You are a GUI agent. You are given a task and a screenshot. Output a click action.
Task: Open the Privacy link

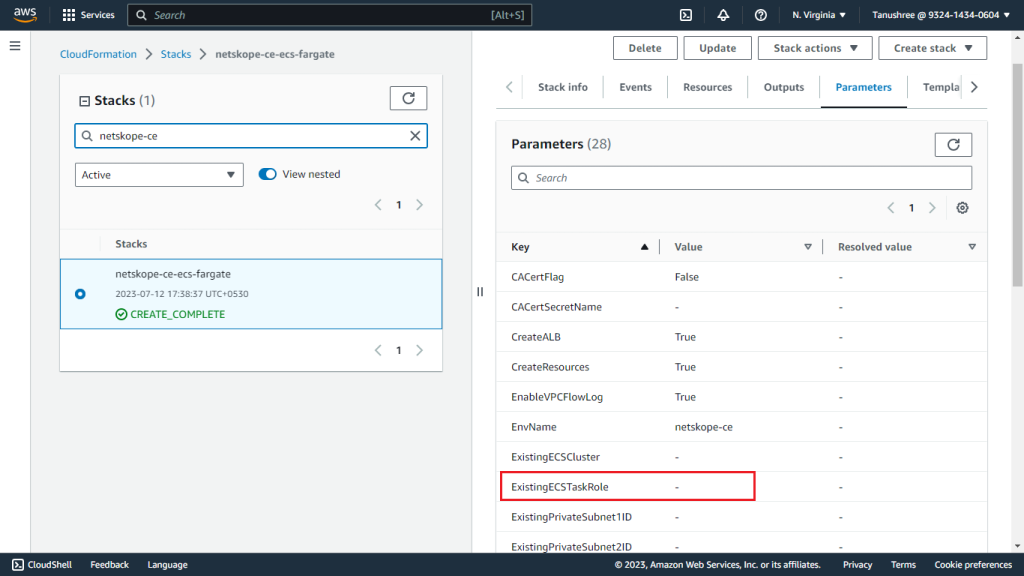(857, 565)
